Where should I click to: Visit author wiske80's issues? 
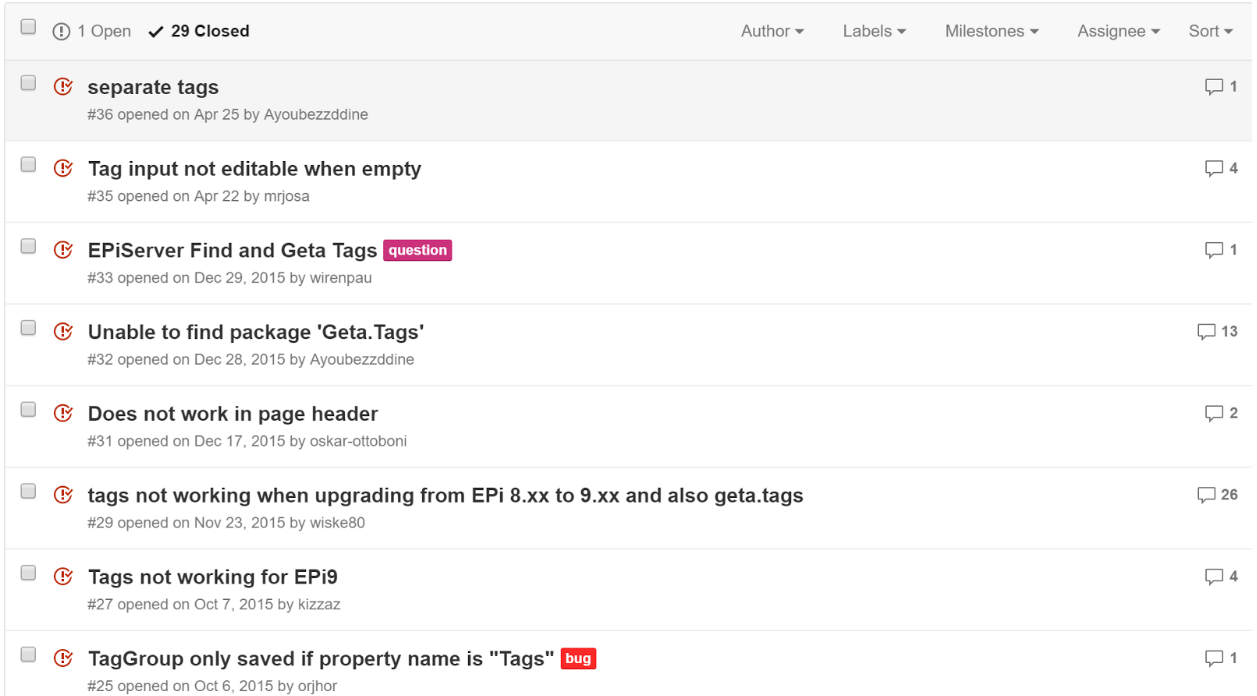click(x=338, y=523)
